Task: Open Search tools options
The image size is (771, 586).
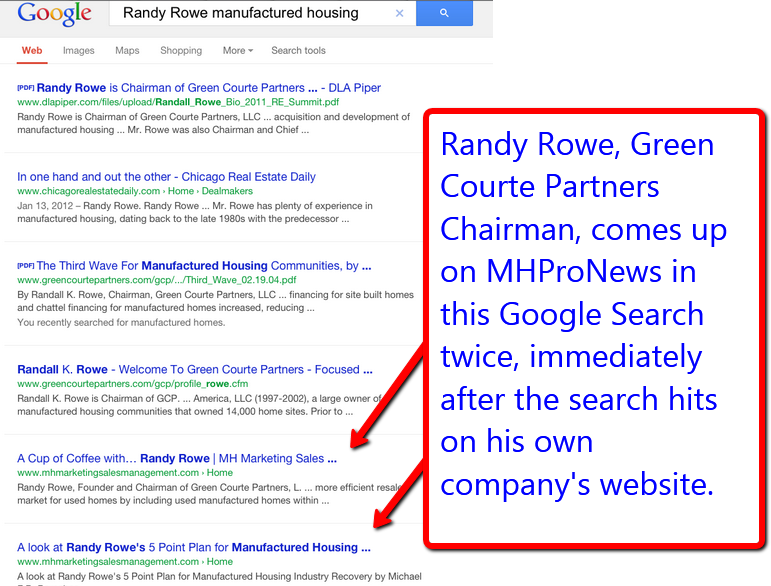Action: [298, 50]
